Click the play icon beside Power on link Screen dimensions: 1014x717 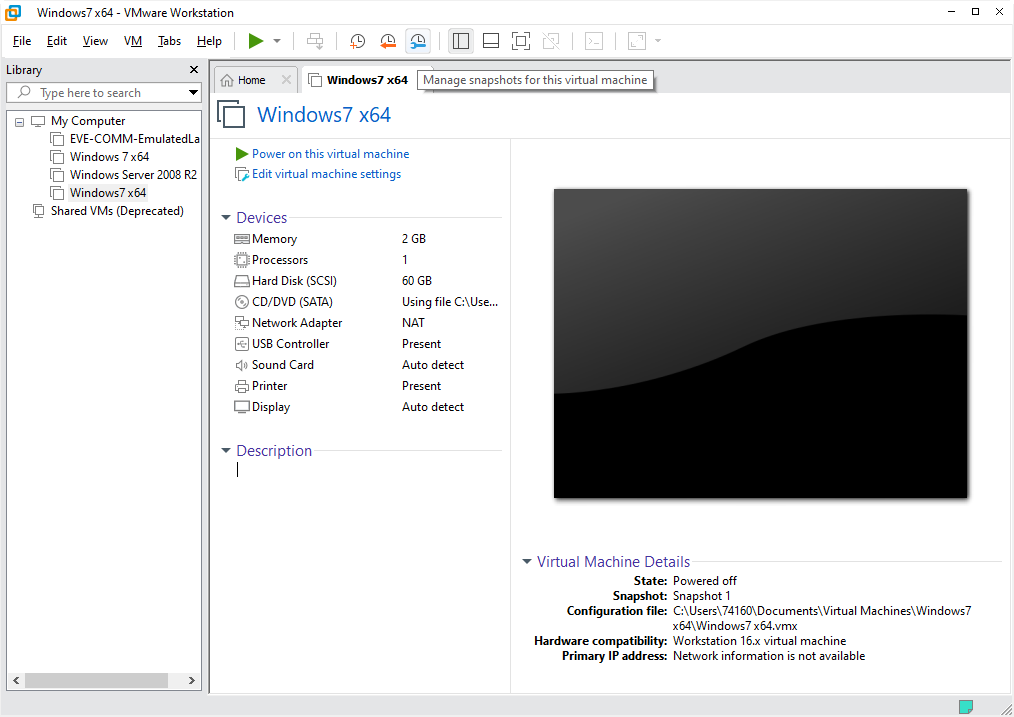pos(242,154)
